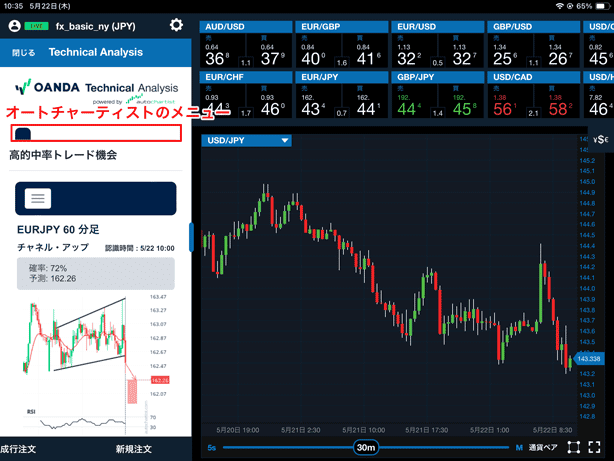Select the GBP/JPY rate tile
Screen dimensions: 614x461
(x=438, y=95)
